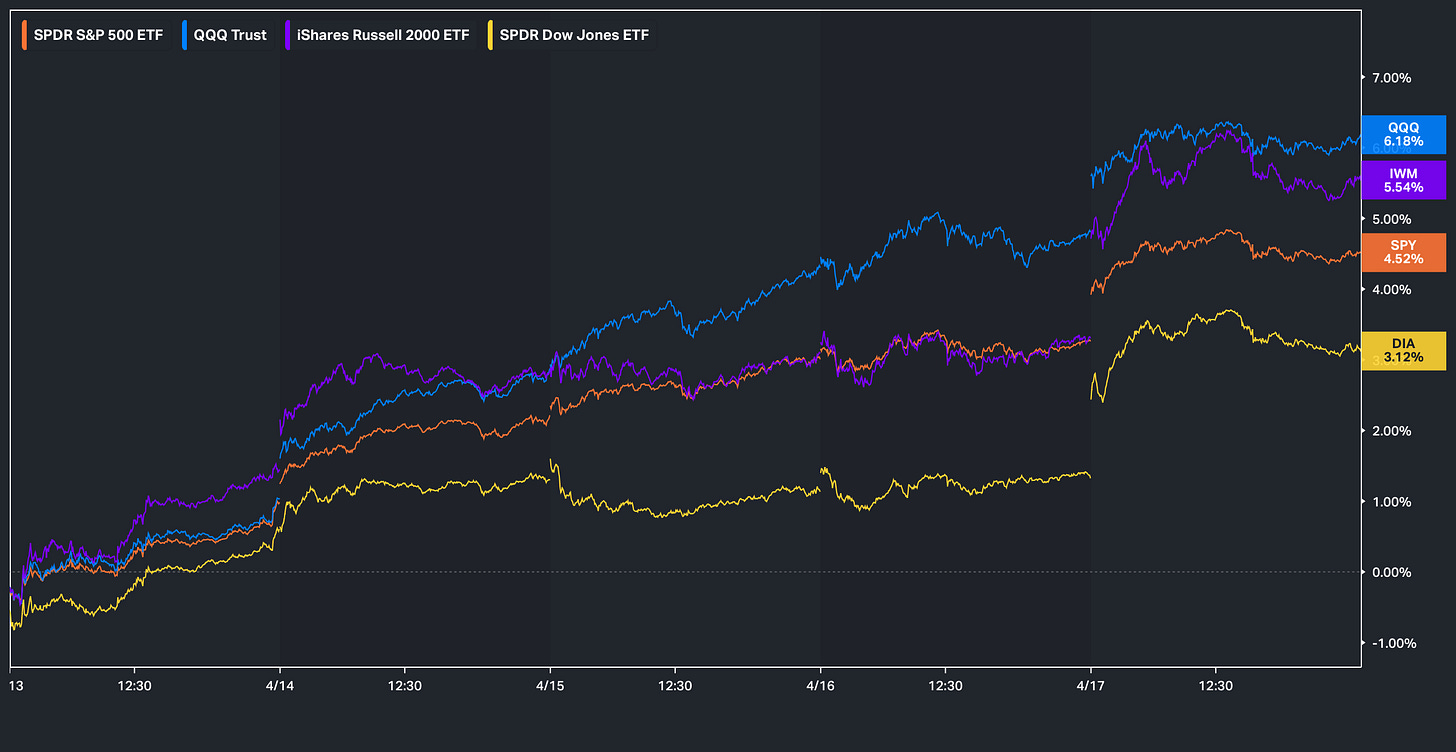Screen dimensions: 1456x752
Task: Select the QQQ 6.18% price label
Action: [1403, 135]
